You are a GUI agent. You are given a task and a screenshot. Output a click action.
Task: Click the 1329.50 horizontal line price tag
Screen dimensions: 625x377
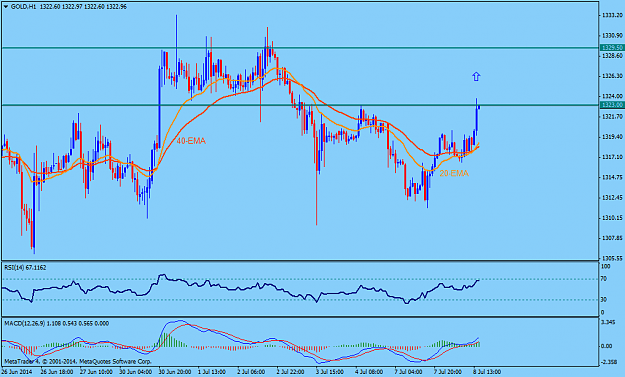[x=612, y=48]
